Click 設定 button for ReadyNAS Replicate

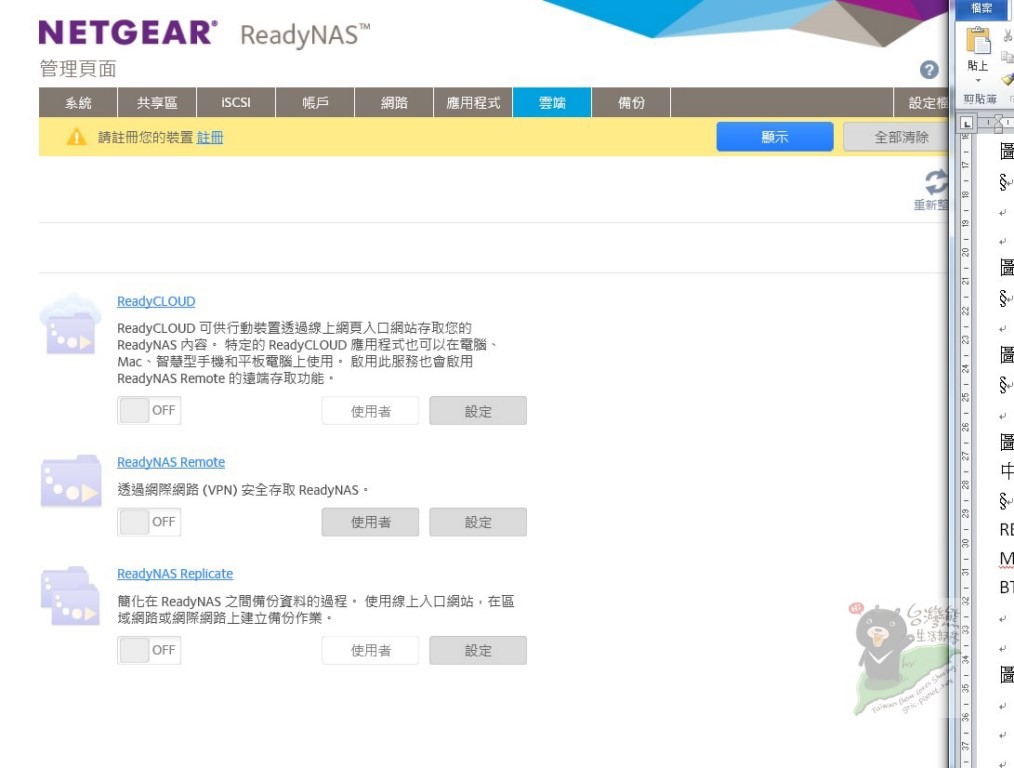click(478, 650)
